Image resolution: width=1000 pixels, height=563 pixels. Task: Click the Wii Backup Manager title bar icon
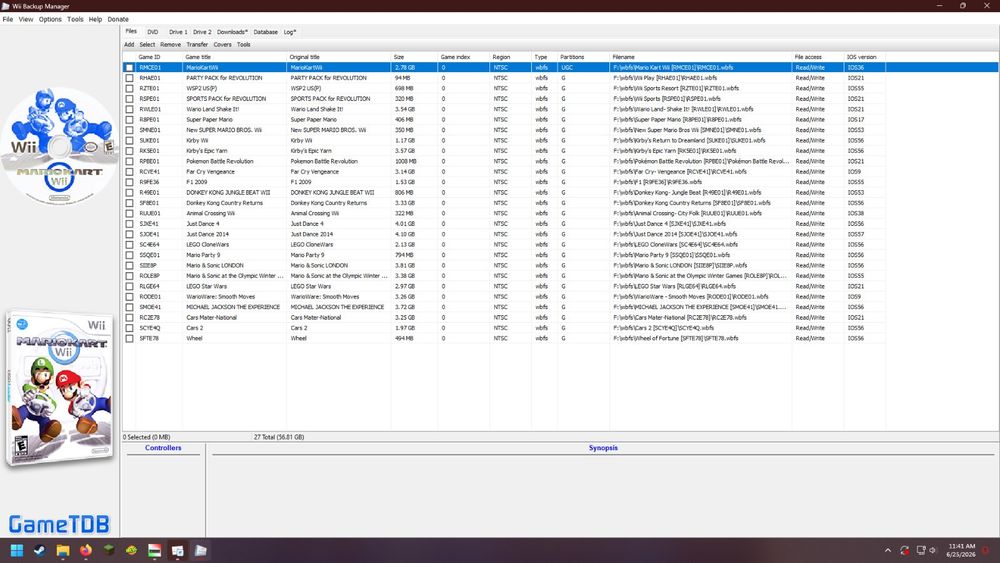[x=6, y=6]
